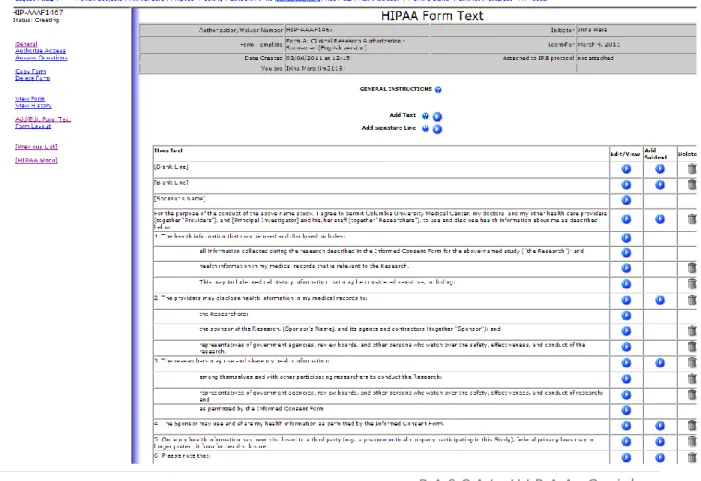Image resolution: width=701 pixels, height=481 pixels.
Task: Edit the 'For the purpose of the conduct' row
Action: coord(626,219)
